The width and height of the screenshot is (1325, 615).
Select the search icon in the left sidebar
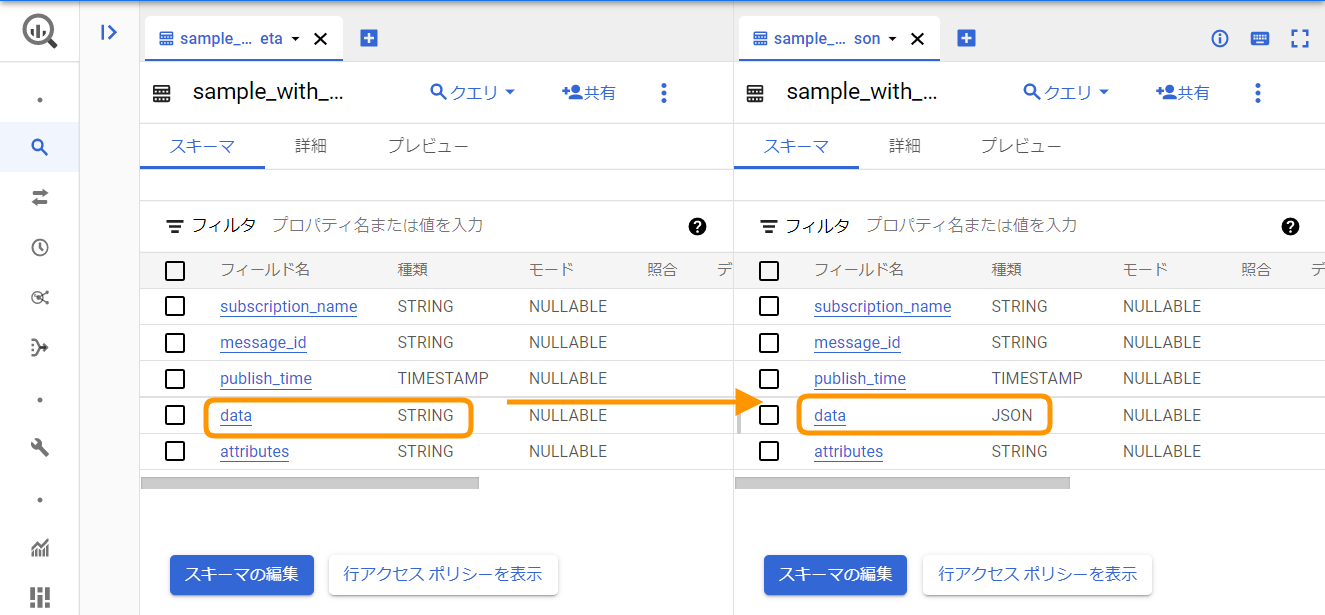[40, 146]
